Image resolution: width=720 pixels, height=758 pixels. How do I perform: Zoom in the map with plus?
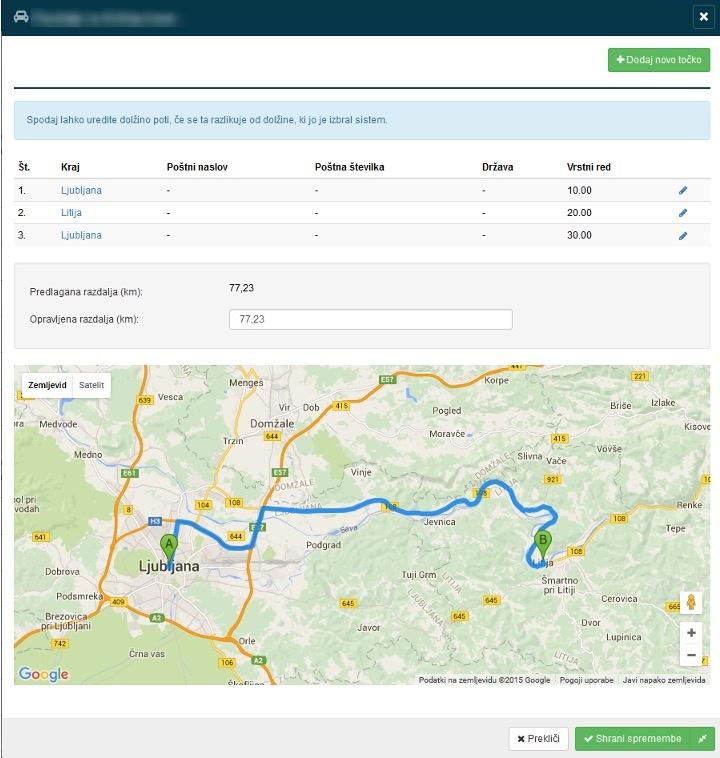(691, 633)
